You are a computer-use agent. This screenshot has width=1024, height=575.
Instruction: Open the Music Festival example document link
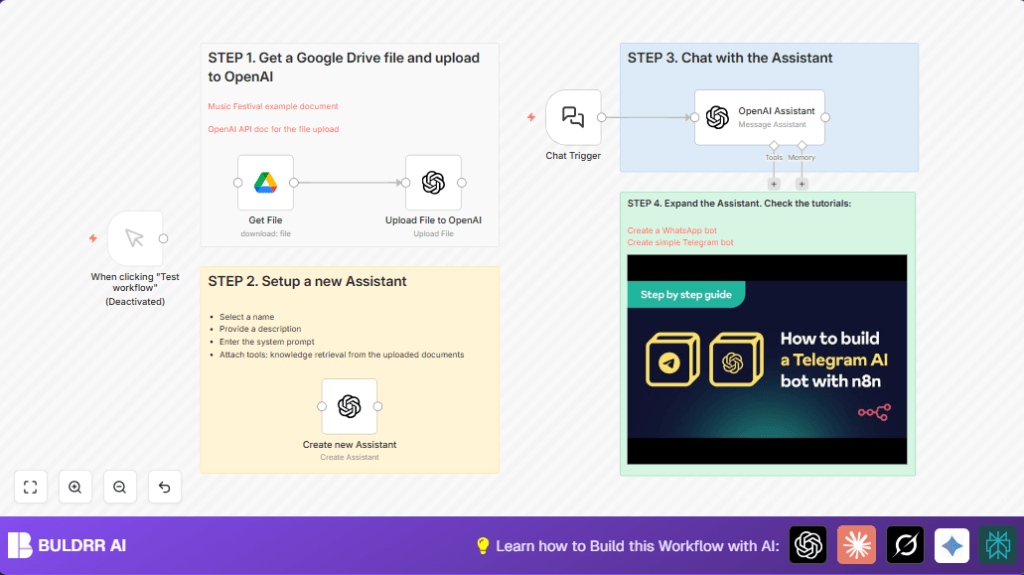[273, 106]
